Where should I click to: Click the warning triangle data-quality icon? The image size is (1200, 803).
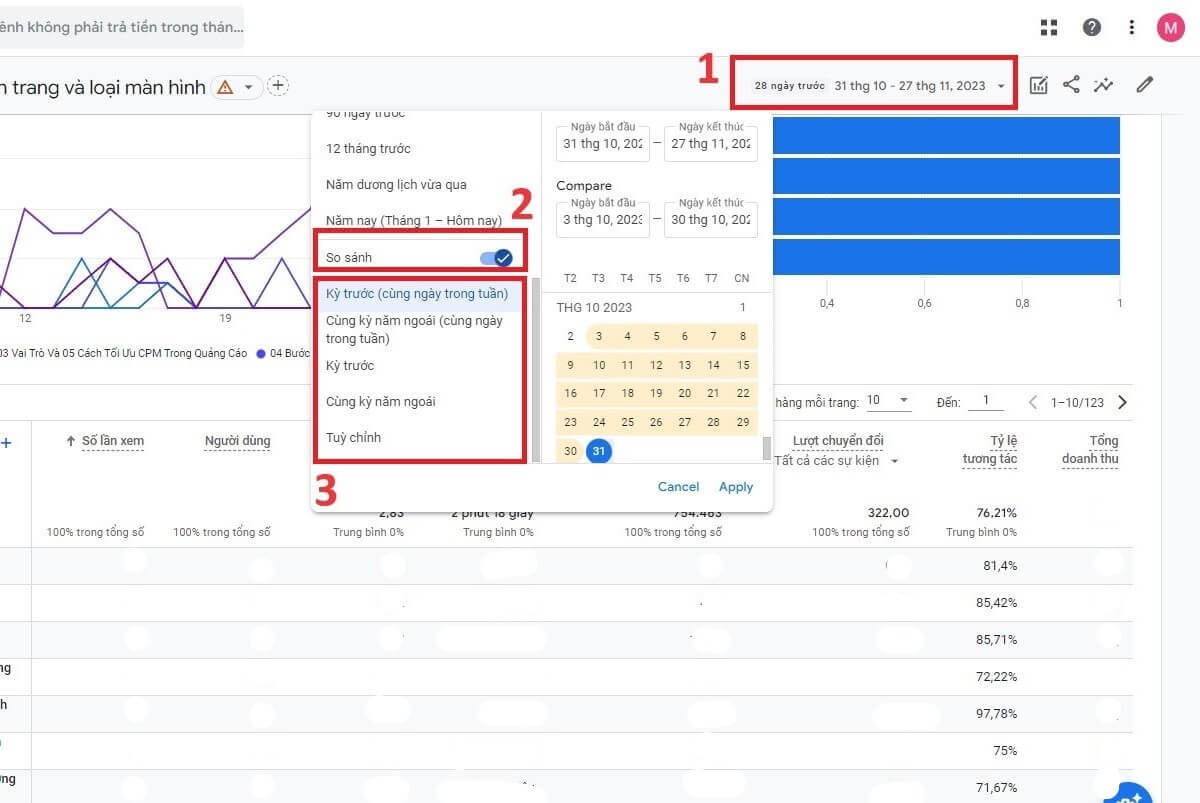point(225,87)
